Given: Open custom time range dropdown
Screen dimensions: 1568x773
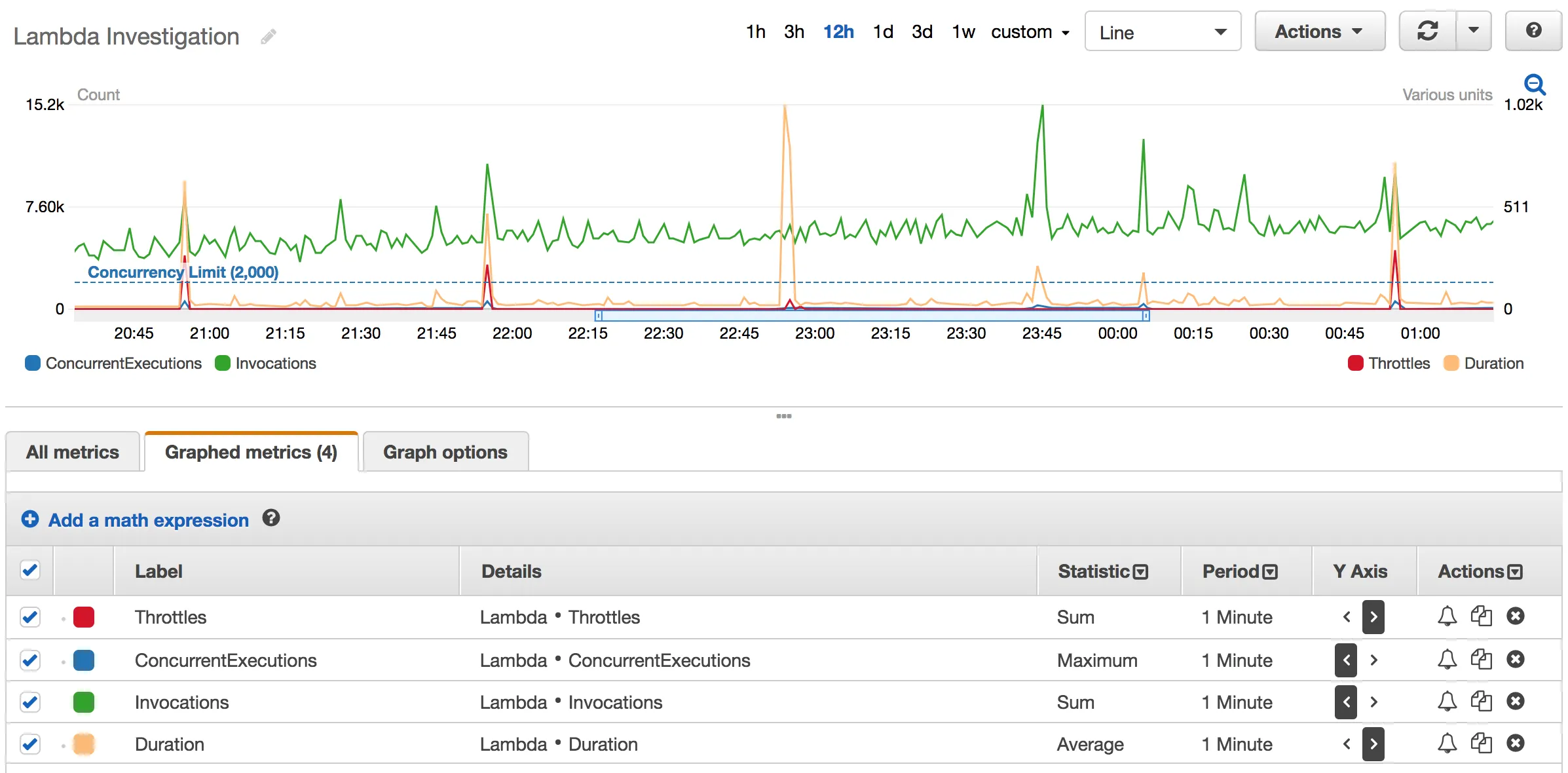Looking at the screenshot, I should pos(1030,32).
